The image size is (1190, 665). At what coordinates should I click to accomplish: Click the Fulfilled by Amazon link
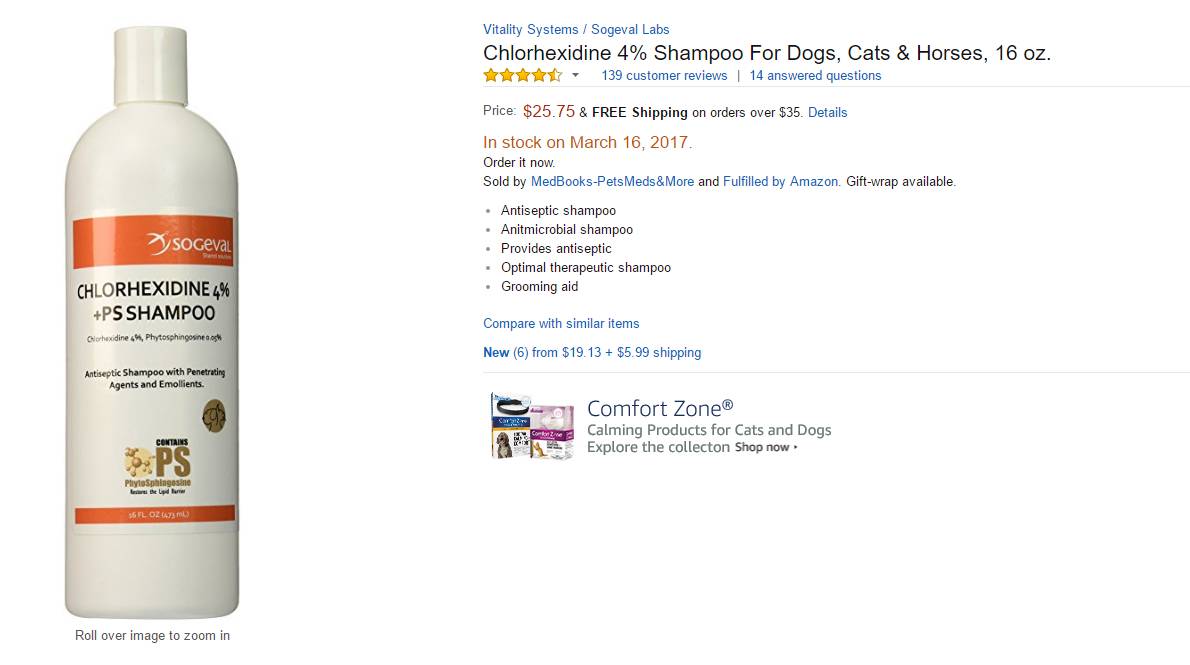780,182
